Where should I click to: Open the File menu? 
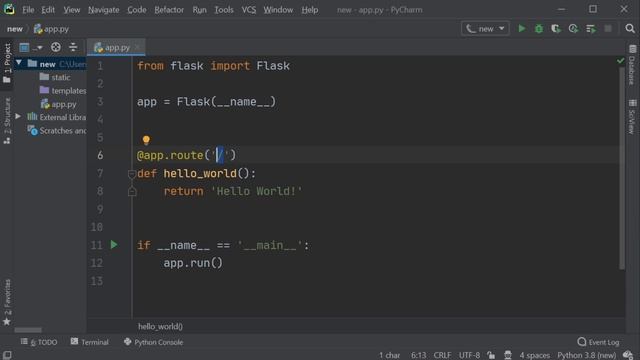pyautogui.click(x=28, y=10)
